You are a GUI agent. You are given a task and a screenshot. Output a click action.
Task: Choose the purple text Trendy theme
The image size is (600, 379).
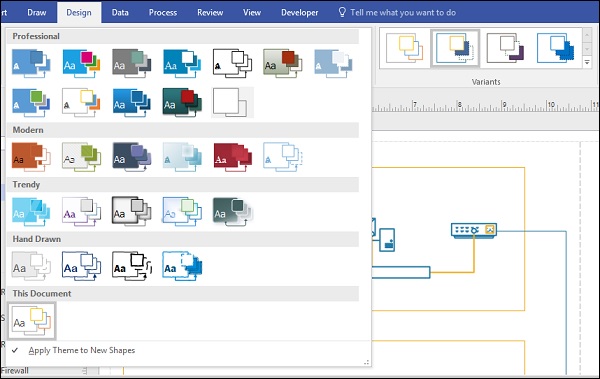click(81, 211)
